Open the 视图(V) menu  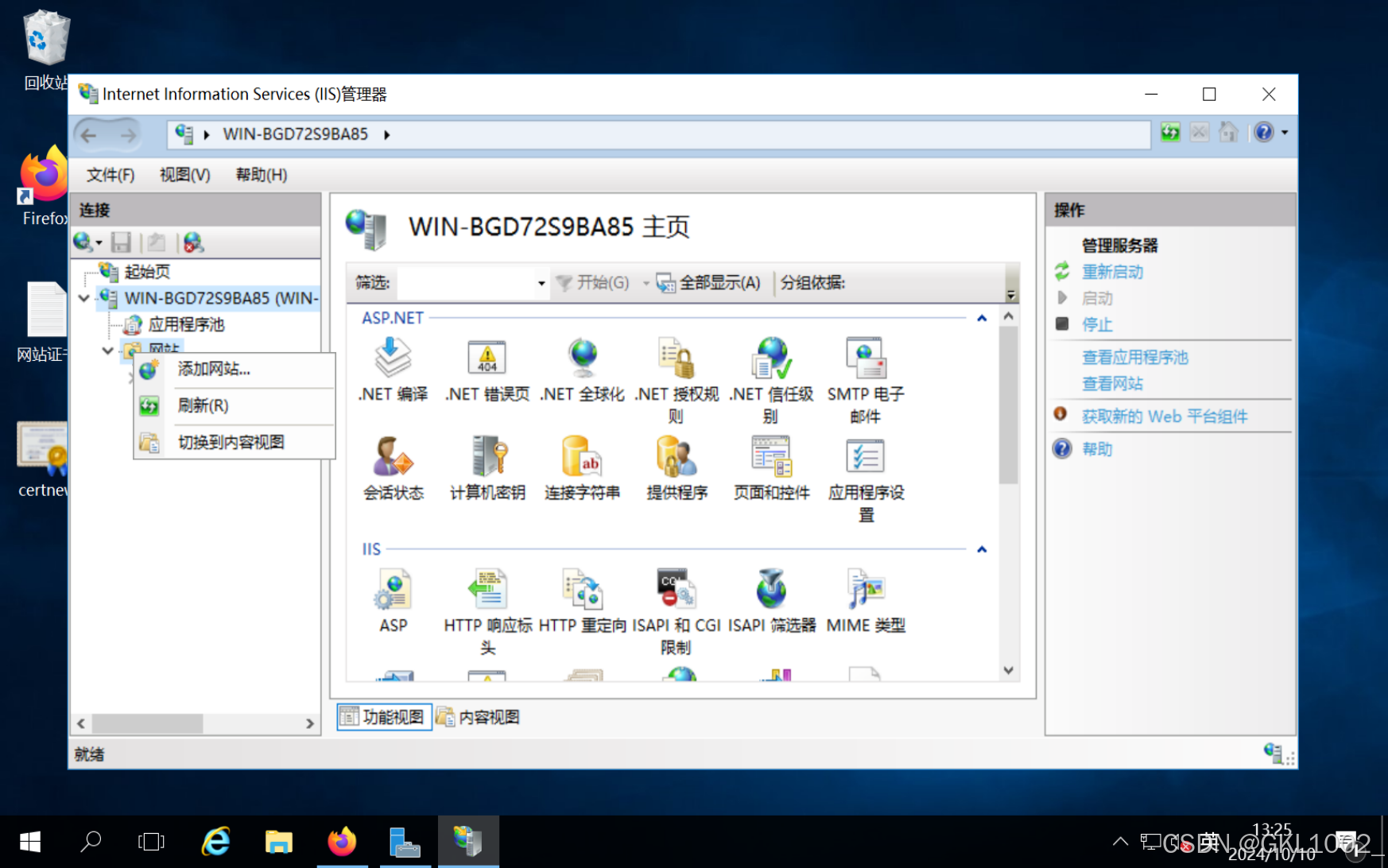185,175
